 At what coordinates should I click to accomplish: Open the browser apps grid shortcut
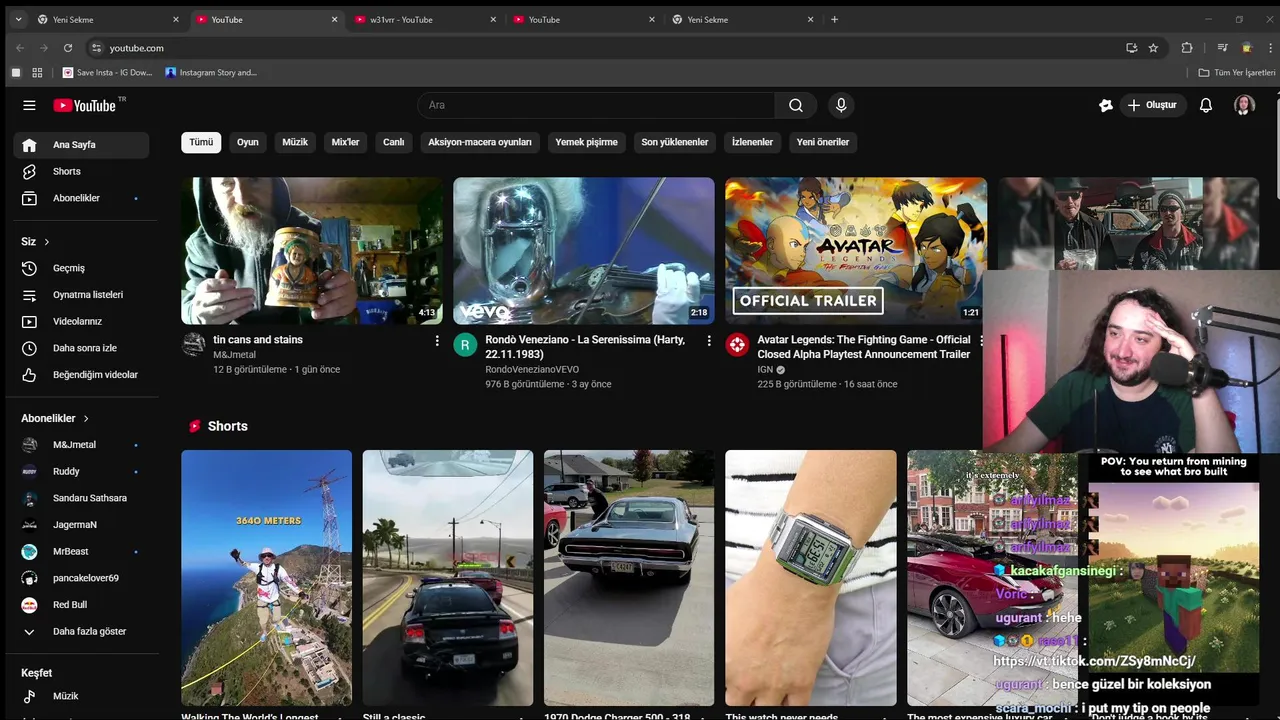[37, 73]
